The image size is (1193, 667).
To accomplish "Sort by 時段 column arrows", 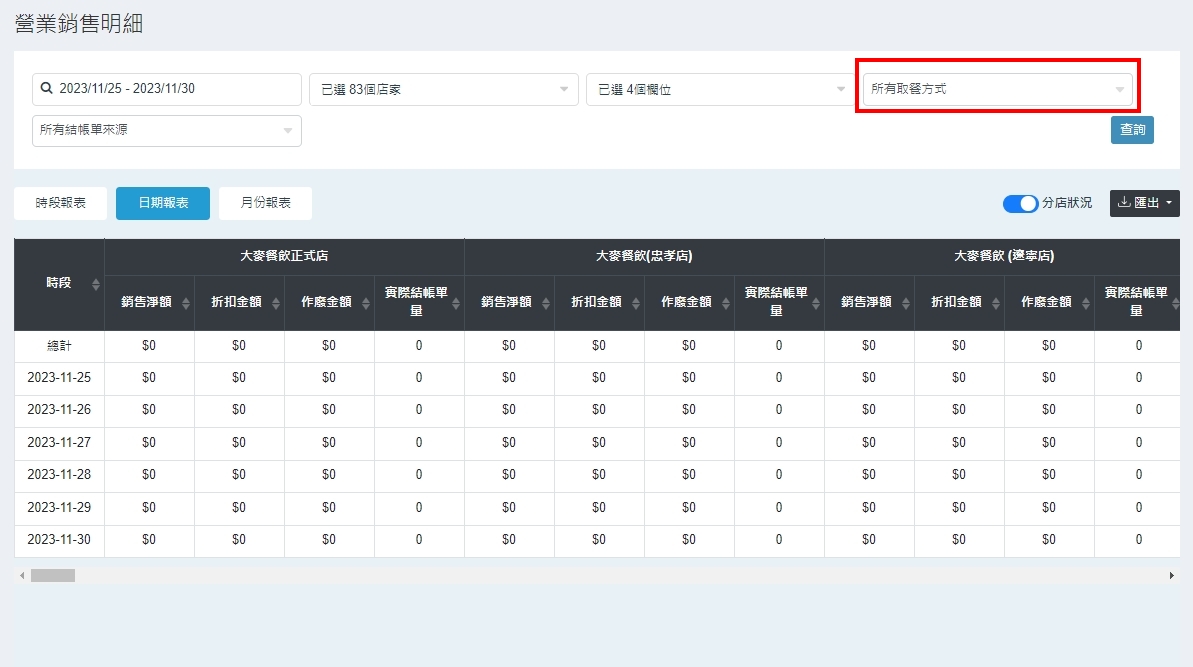I will click(x=96, y=285).
